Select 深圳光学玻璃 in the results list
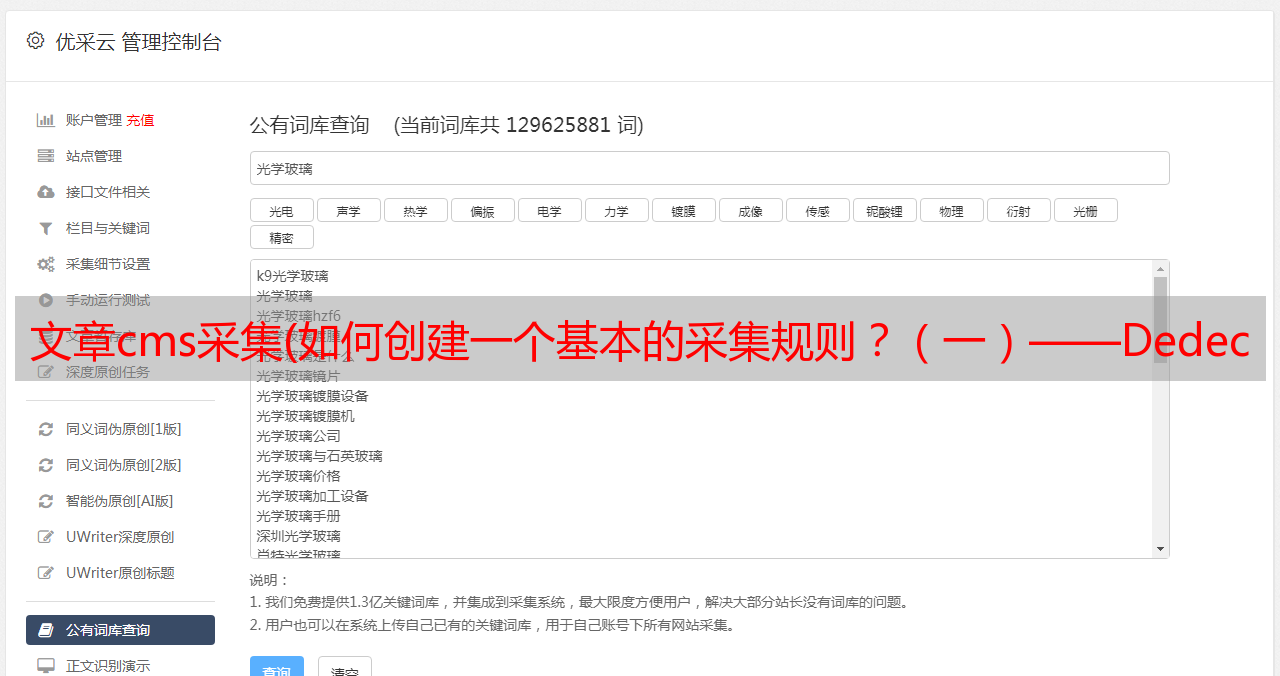Screen dimensions: 1280x676 point(298,536)
